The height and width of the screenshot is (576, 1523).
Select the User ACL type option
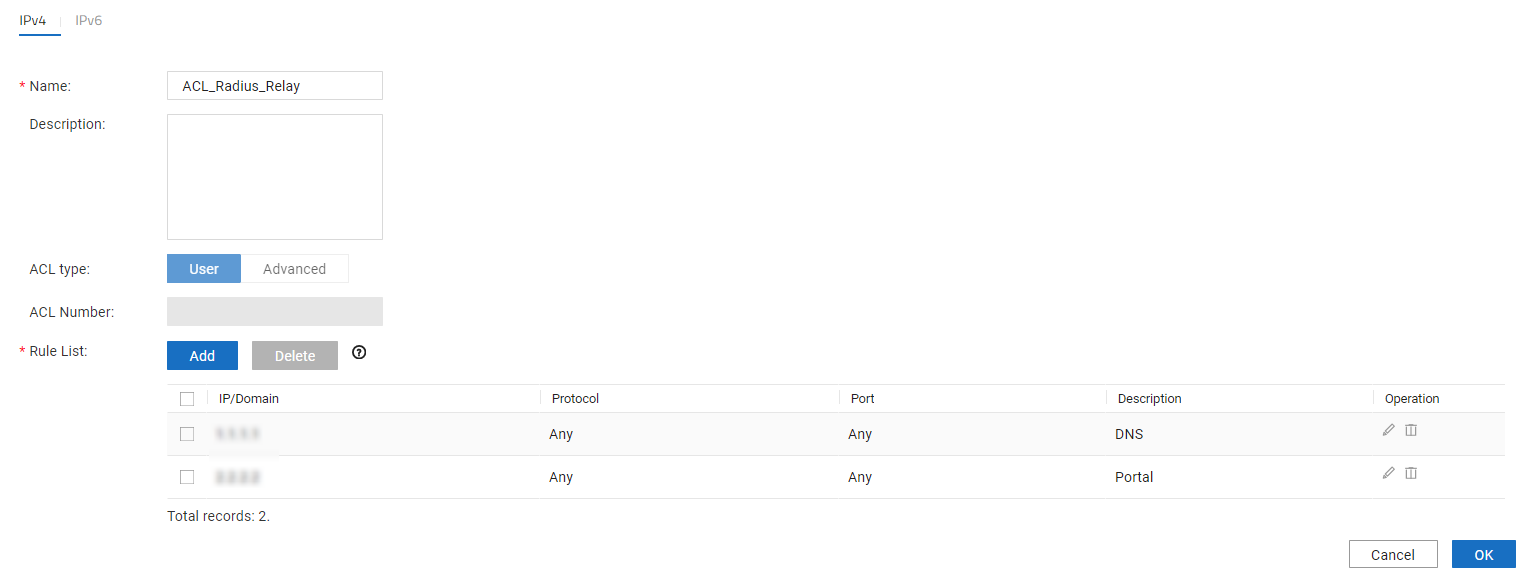[203, 268]
